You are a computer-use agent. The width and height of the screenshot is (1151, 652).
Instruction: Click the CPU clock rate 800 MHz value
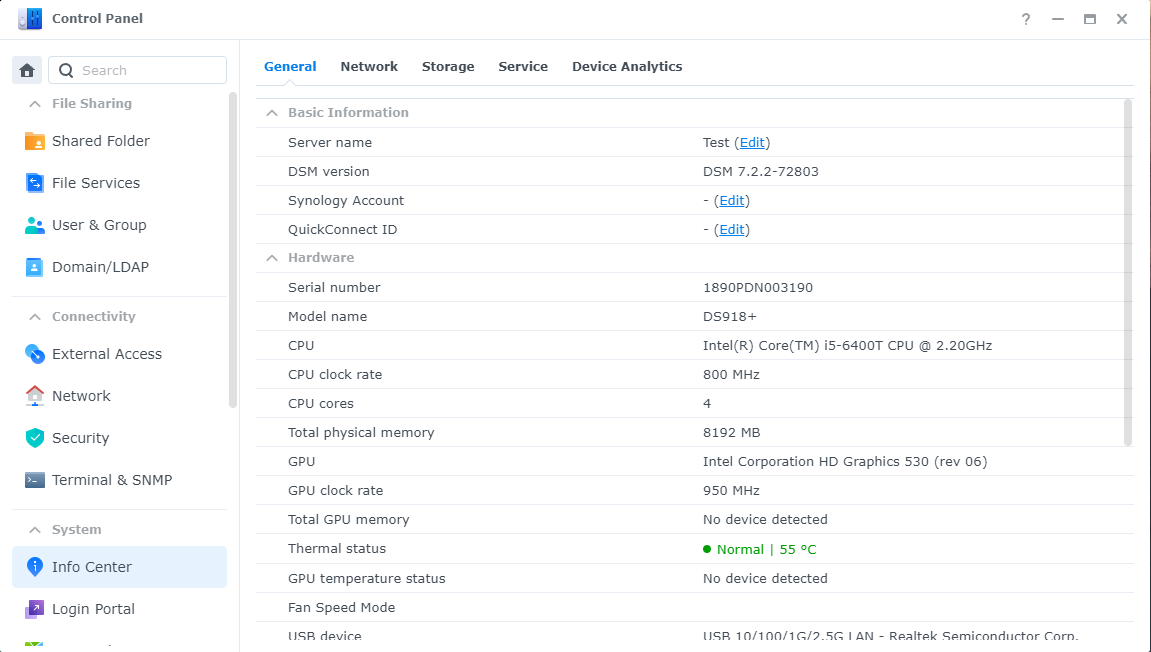pos(731,374)
